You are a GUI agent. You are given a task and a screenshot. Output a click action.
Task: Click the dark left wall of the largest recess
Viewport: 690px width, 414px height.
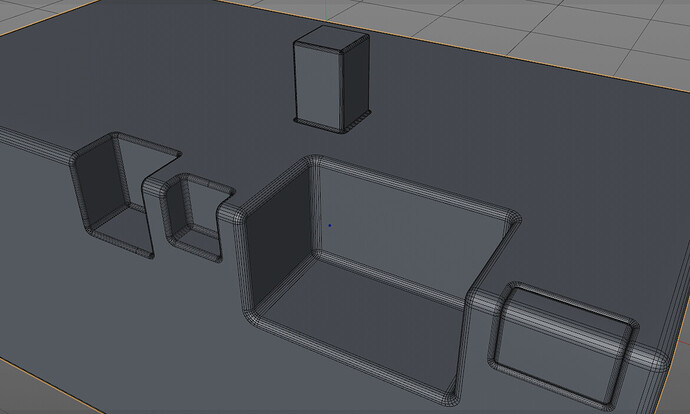278,240
